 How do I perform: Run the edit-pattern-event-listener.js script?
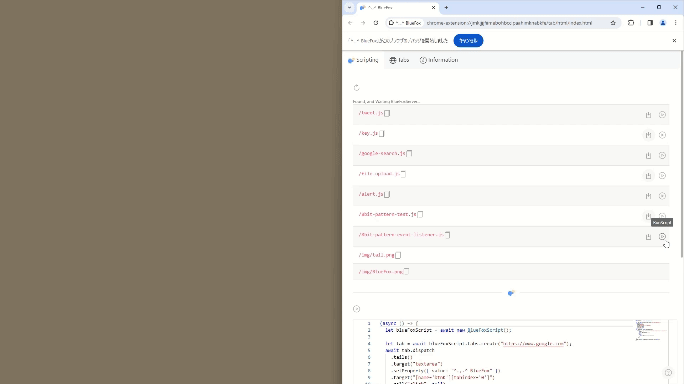point(662,237)
